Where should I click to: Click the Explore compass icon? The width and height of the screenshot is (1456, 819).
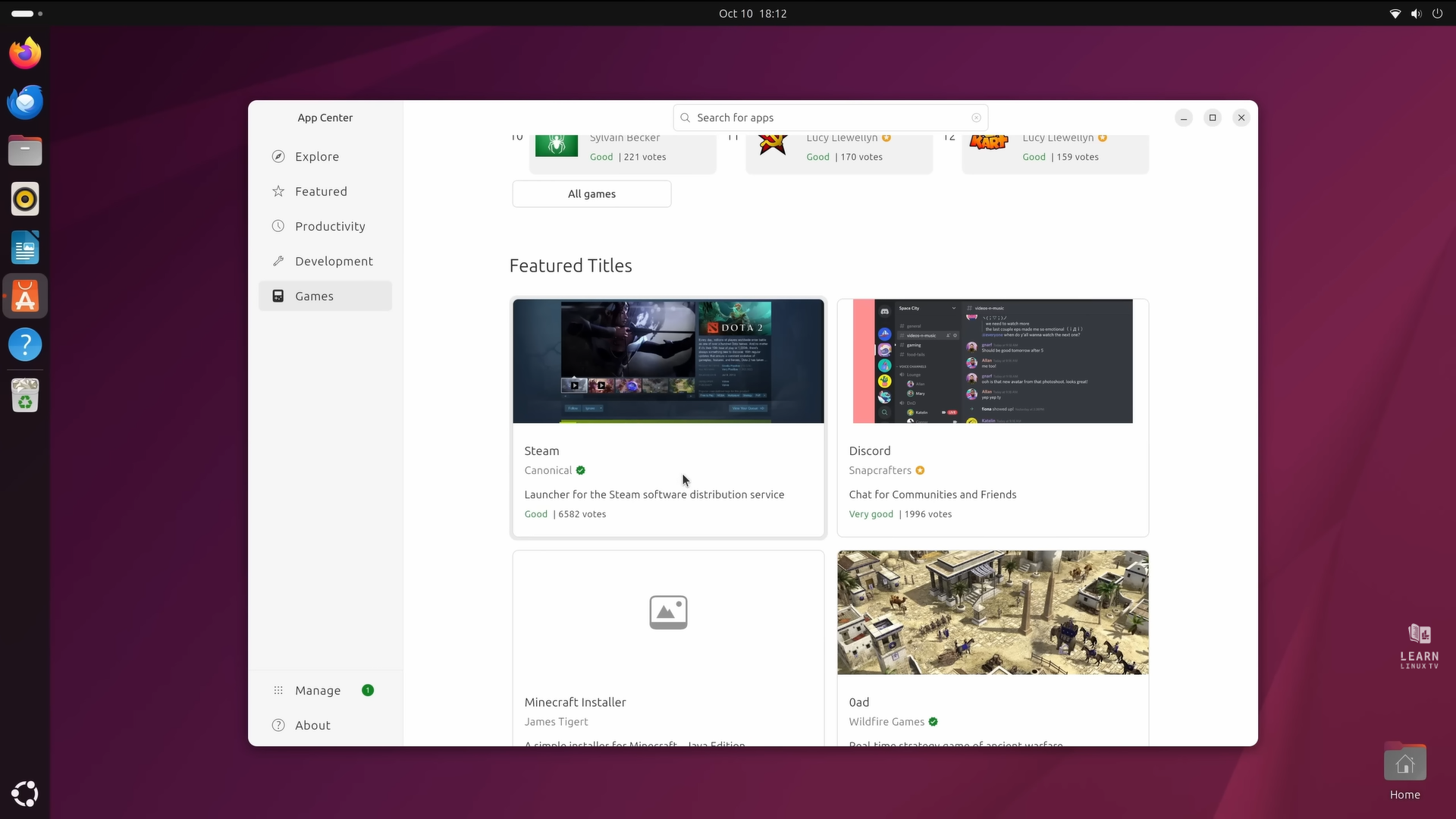[278, 156]
